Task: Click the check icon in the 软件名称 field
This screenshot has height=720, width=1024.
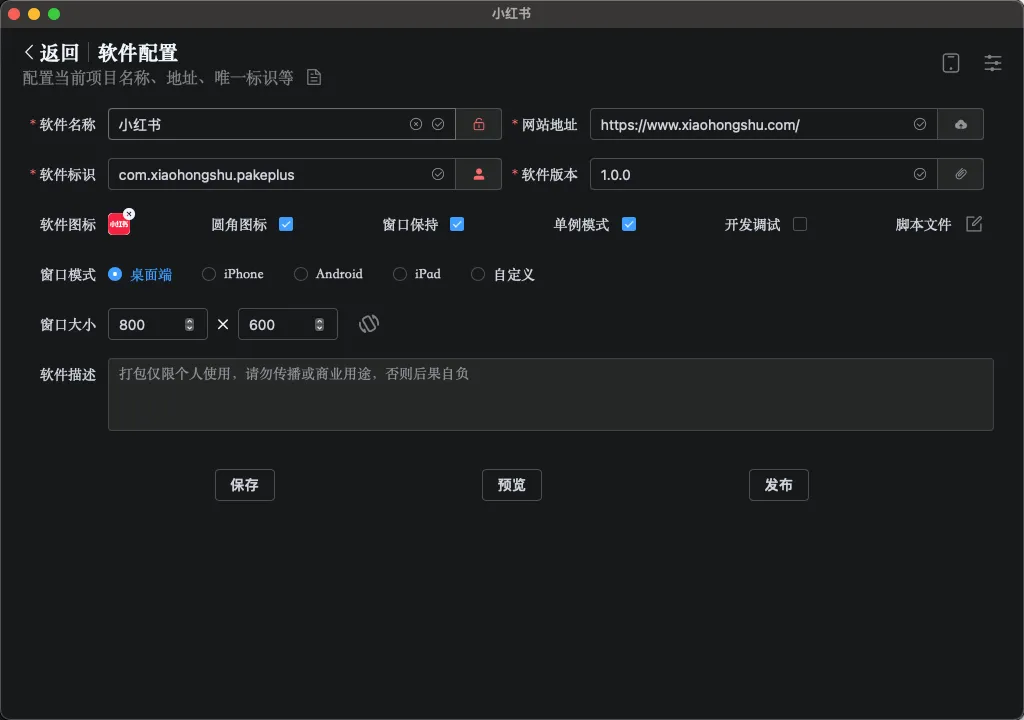Action: pos(438,124)
